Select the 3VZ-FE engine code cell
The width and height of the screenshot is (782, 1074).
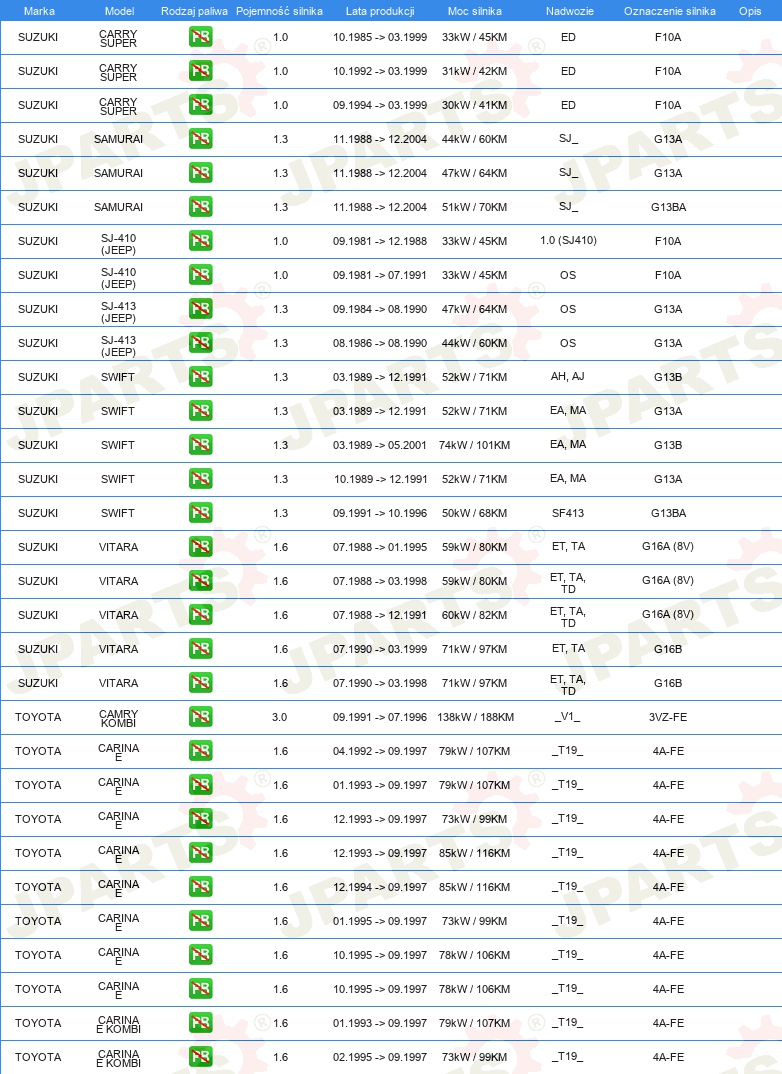[668, 717]
